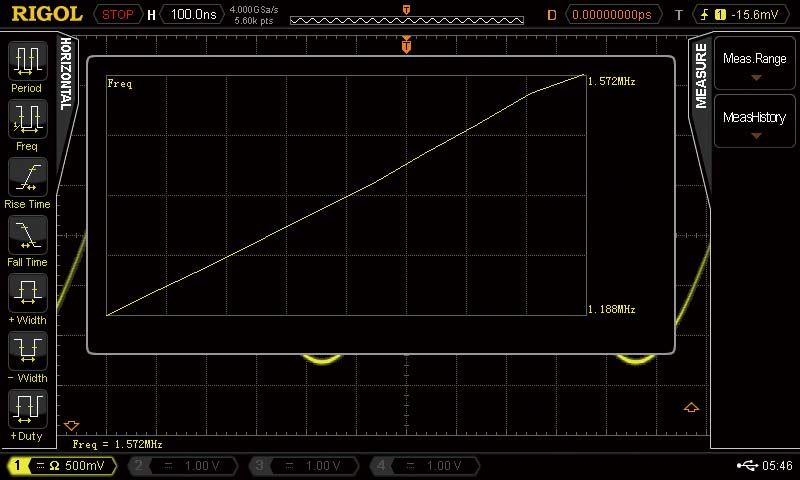Select the +Duty measurement icon
800x480 pixels.
click(x=28, y=410)
